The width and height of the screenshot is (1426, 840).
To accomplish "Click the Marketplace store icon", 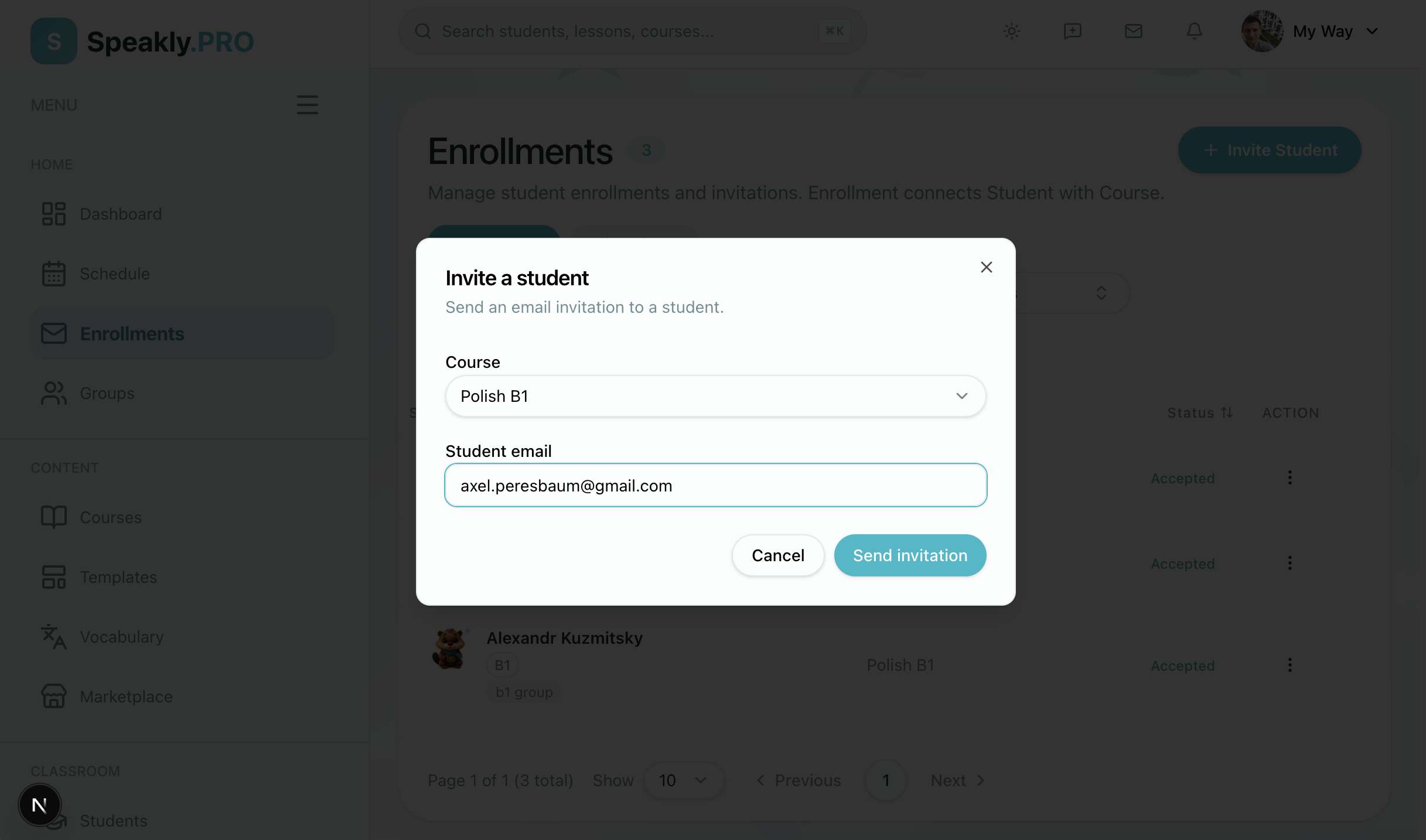I will click(54, 696).
